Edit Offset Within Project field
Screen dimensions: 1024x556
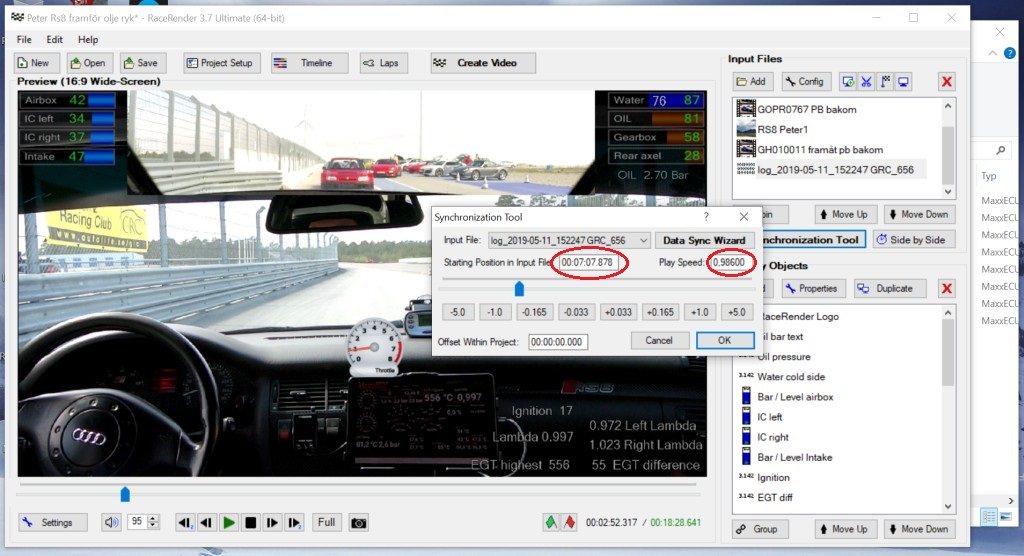(557, 342)
